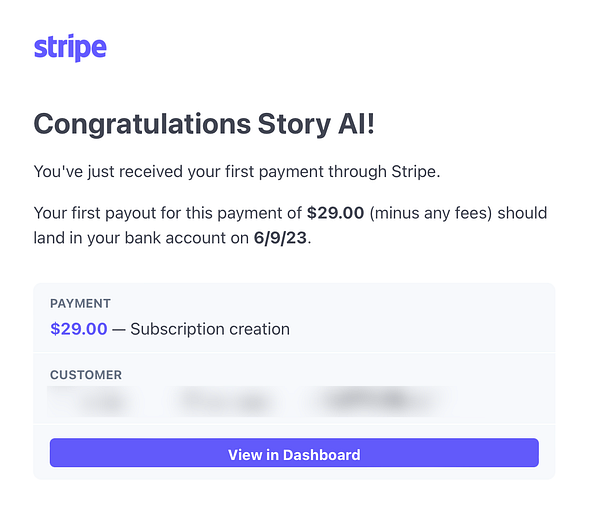Image resolution: width=600 pixels, height=521 pixels.
Task: Click the middle blurred customer detail
Action: coord(226,402)
